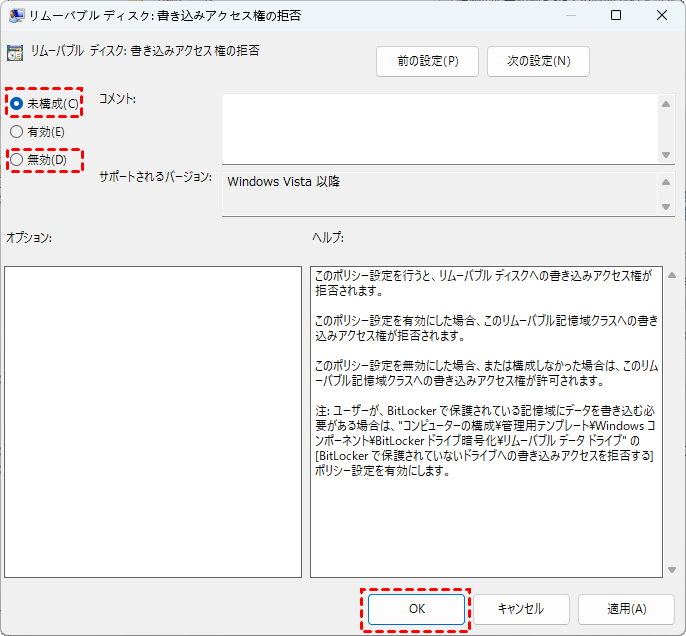686x636 pixels.
Task: Click the policy icon in the title bar
Action: click(x=15, y=16)
